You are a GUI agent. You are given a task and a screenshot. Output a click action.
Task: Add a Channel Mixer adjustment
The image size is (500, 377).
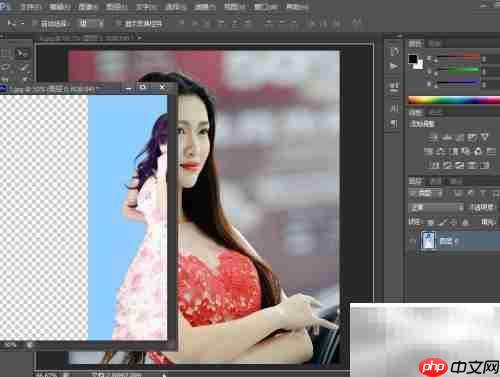[478, 151]
